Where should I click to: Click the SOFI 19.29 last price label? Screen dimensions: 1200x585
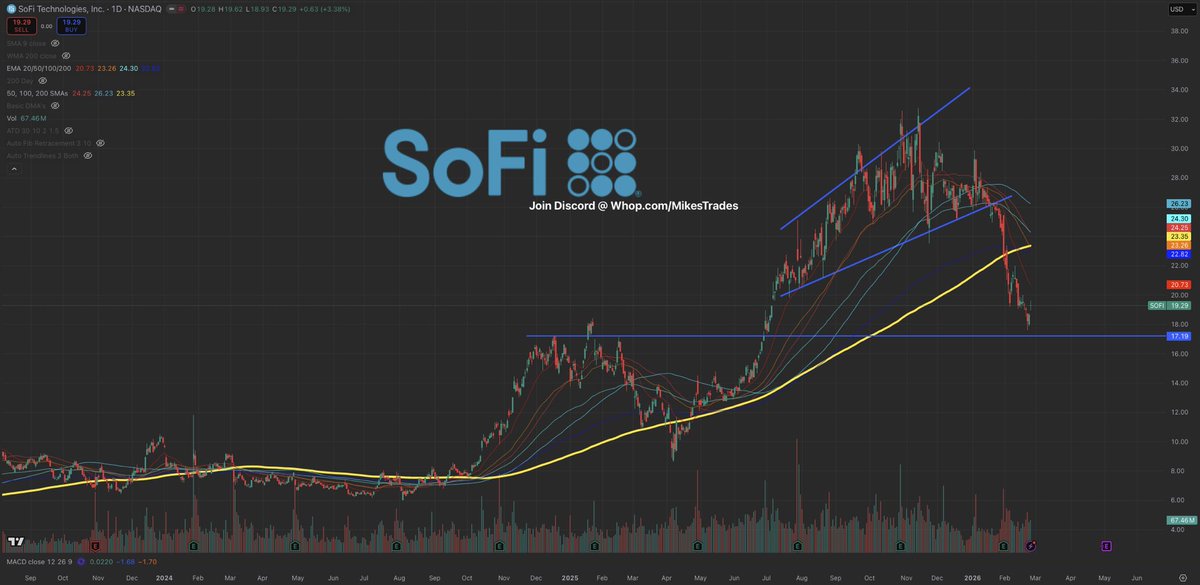point(1172,306)
